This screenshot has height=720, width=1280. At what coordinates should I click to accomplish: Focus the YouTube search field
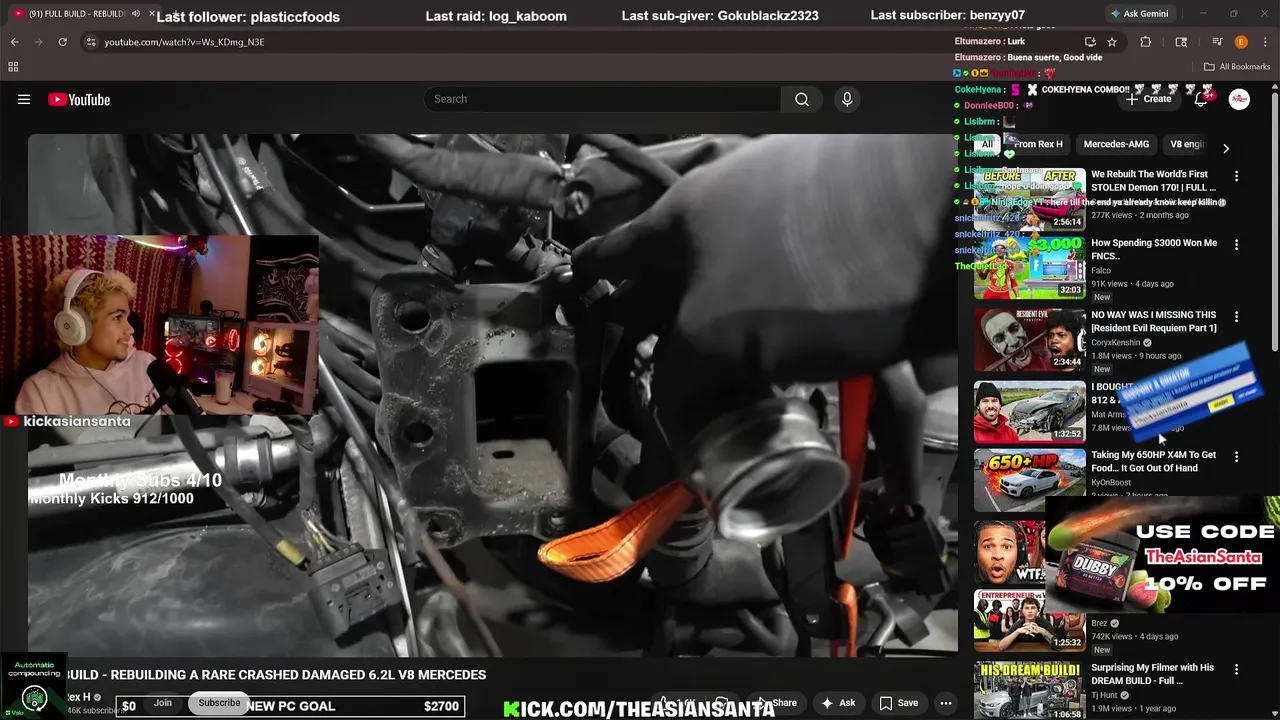(x=603, y=99)
